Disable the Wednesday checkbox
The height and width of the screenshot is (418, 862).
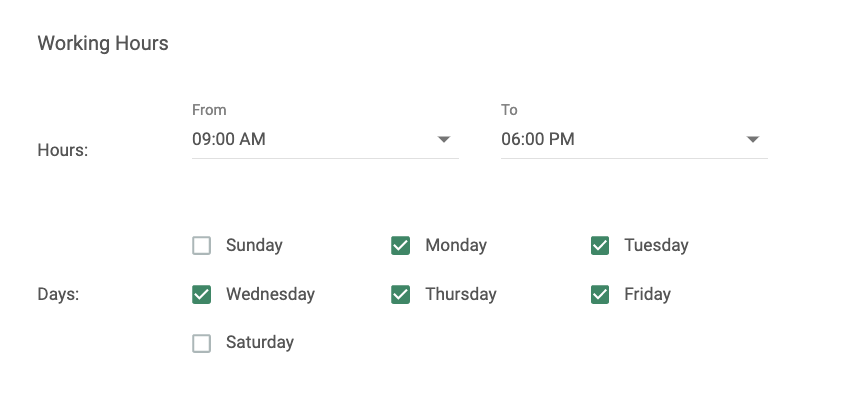click(x=201, y=294)
